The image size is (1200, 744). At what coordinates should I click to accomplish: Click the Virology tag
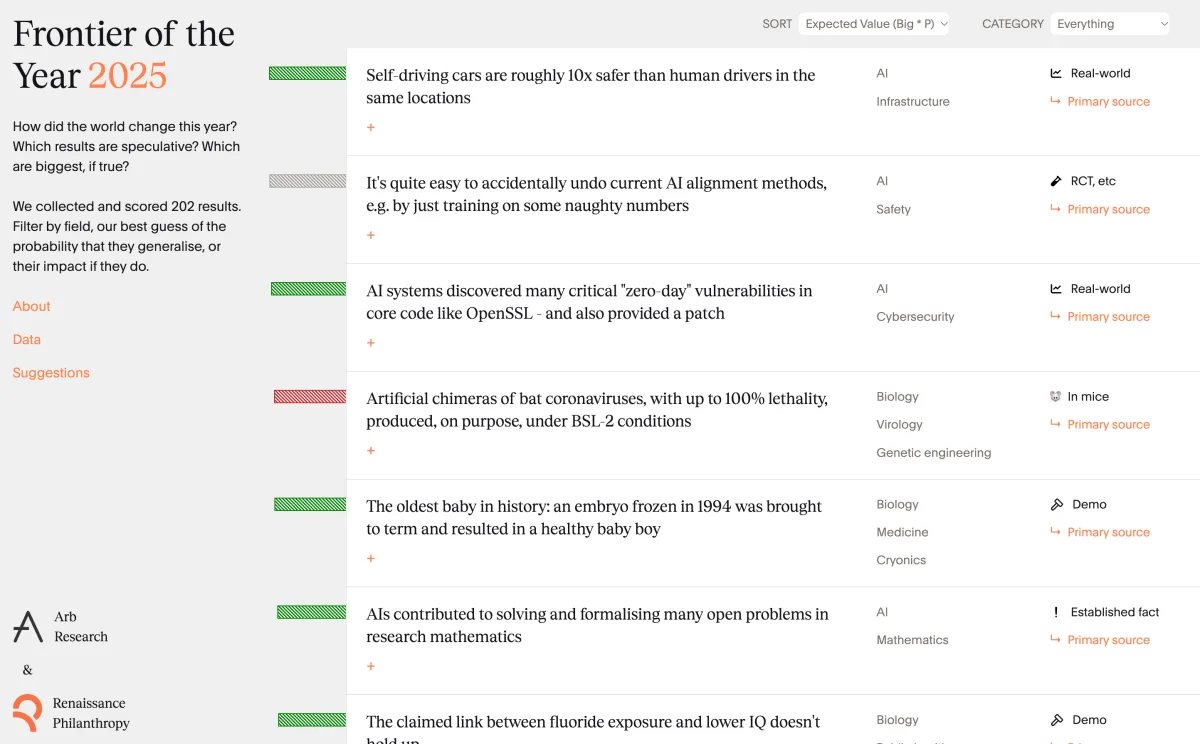899,424
